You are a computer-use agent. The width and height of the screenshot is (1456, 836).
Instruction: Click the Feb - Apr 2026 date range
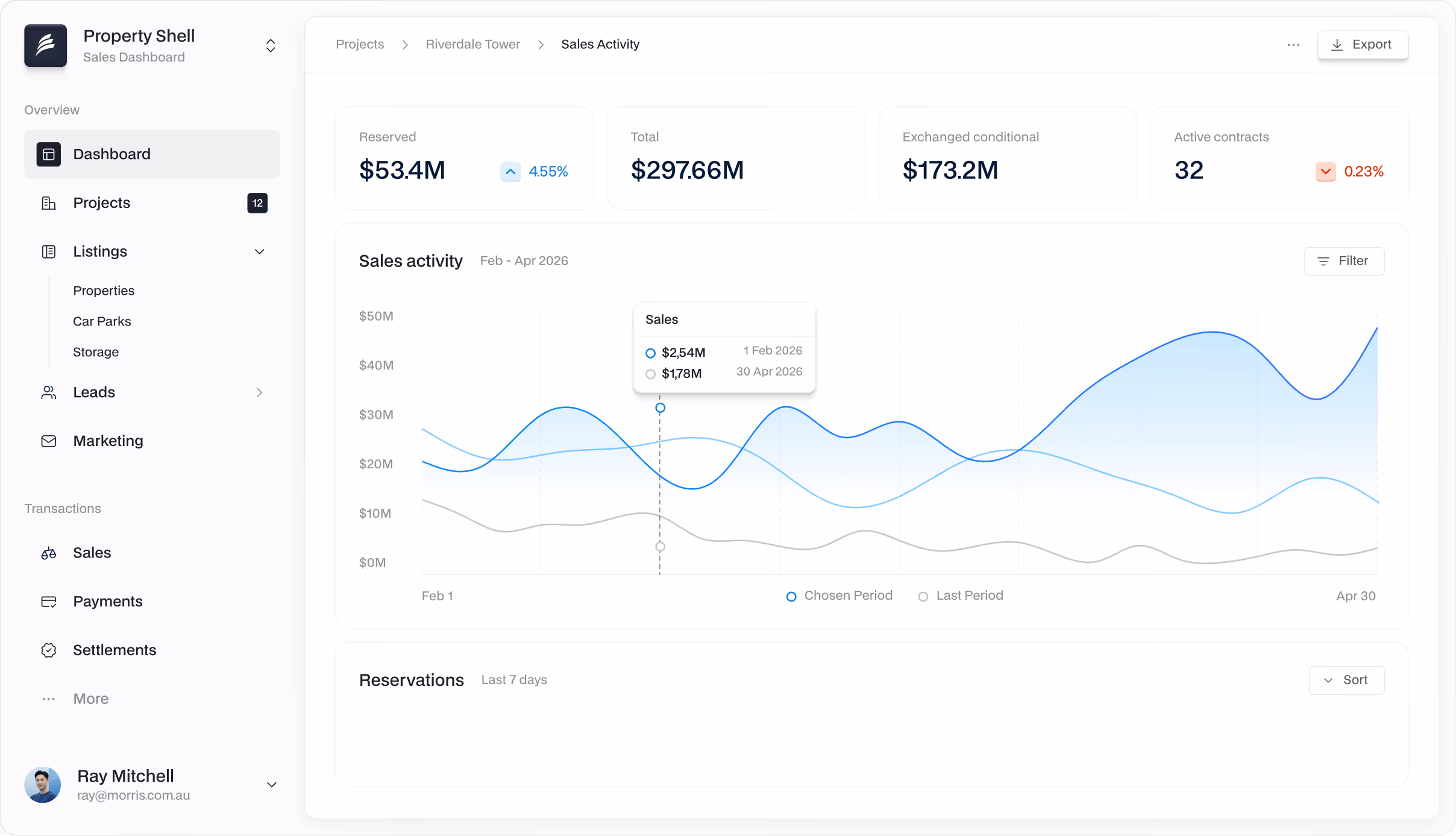[x=524, y=261]
